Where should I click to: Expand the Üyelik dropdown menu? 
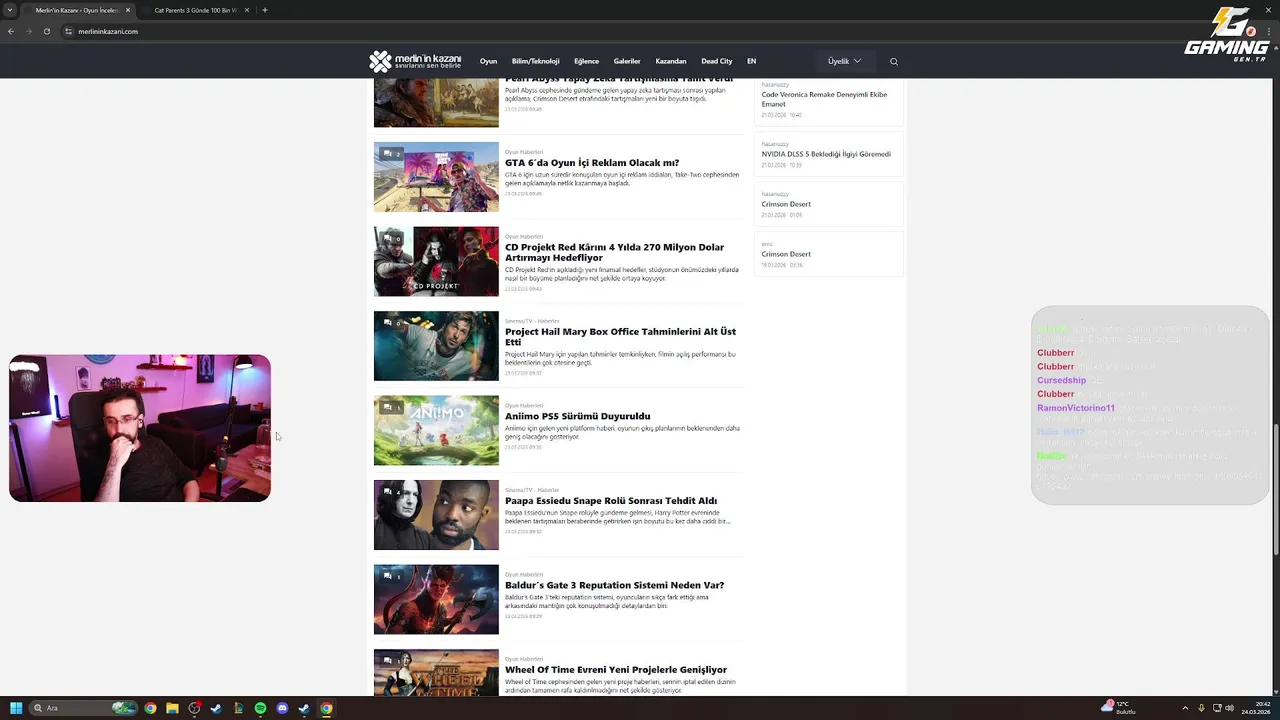(844, 61)
